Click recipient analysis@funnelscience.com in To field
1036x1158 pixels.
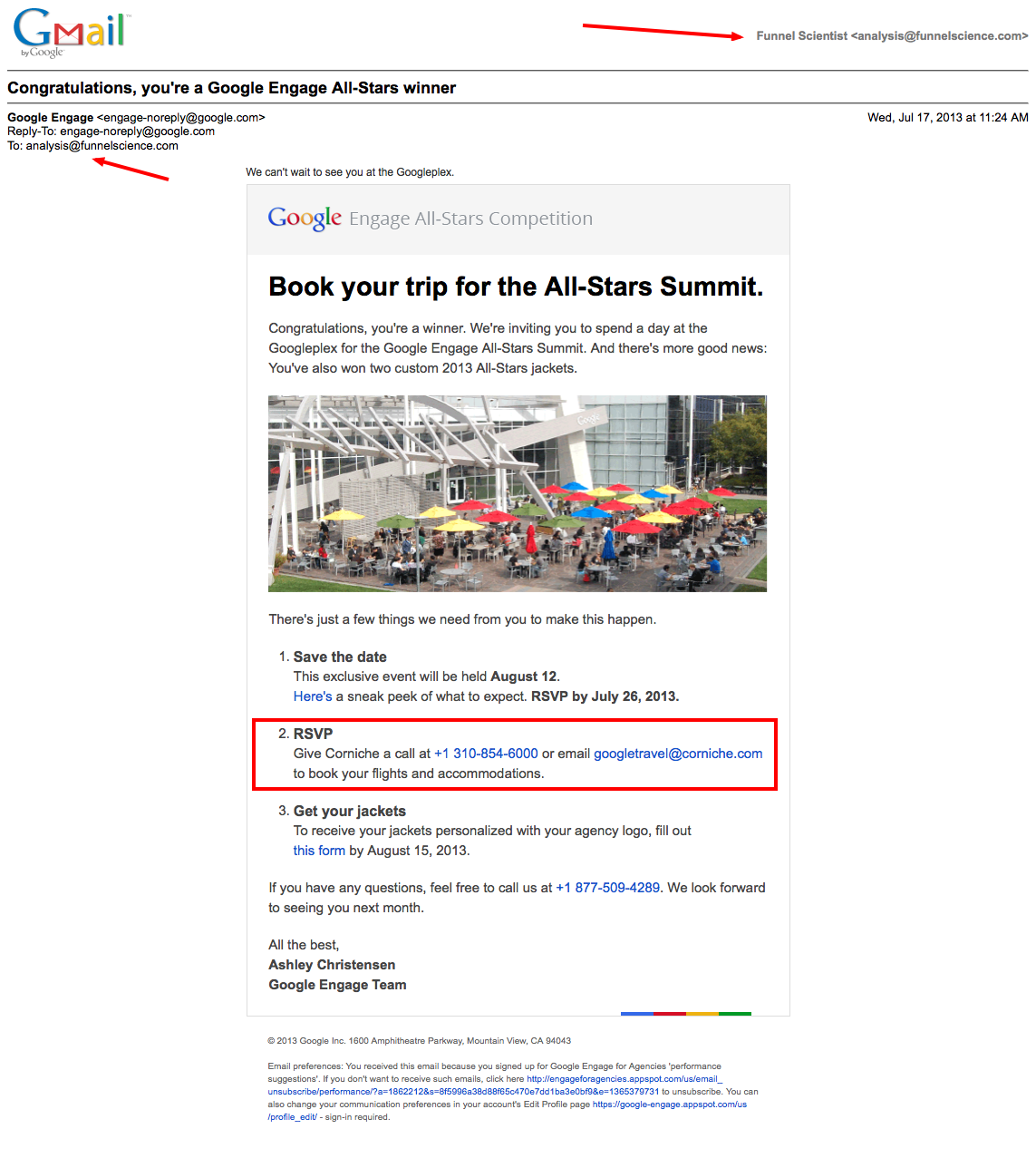[102, 146]
